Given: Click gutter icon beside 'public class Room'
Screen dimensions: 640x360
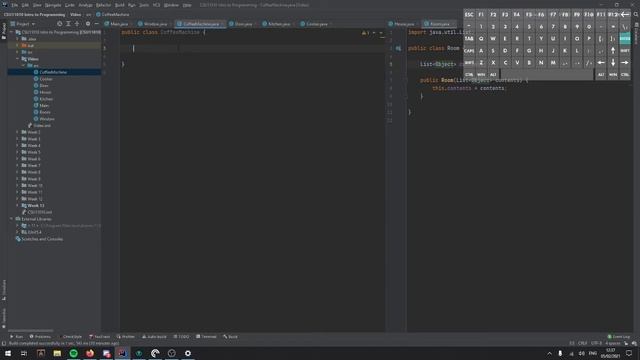Looking at the screenshot, I should coord(398,48).
